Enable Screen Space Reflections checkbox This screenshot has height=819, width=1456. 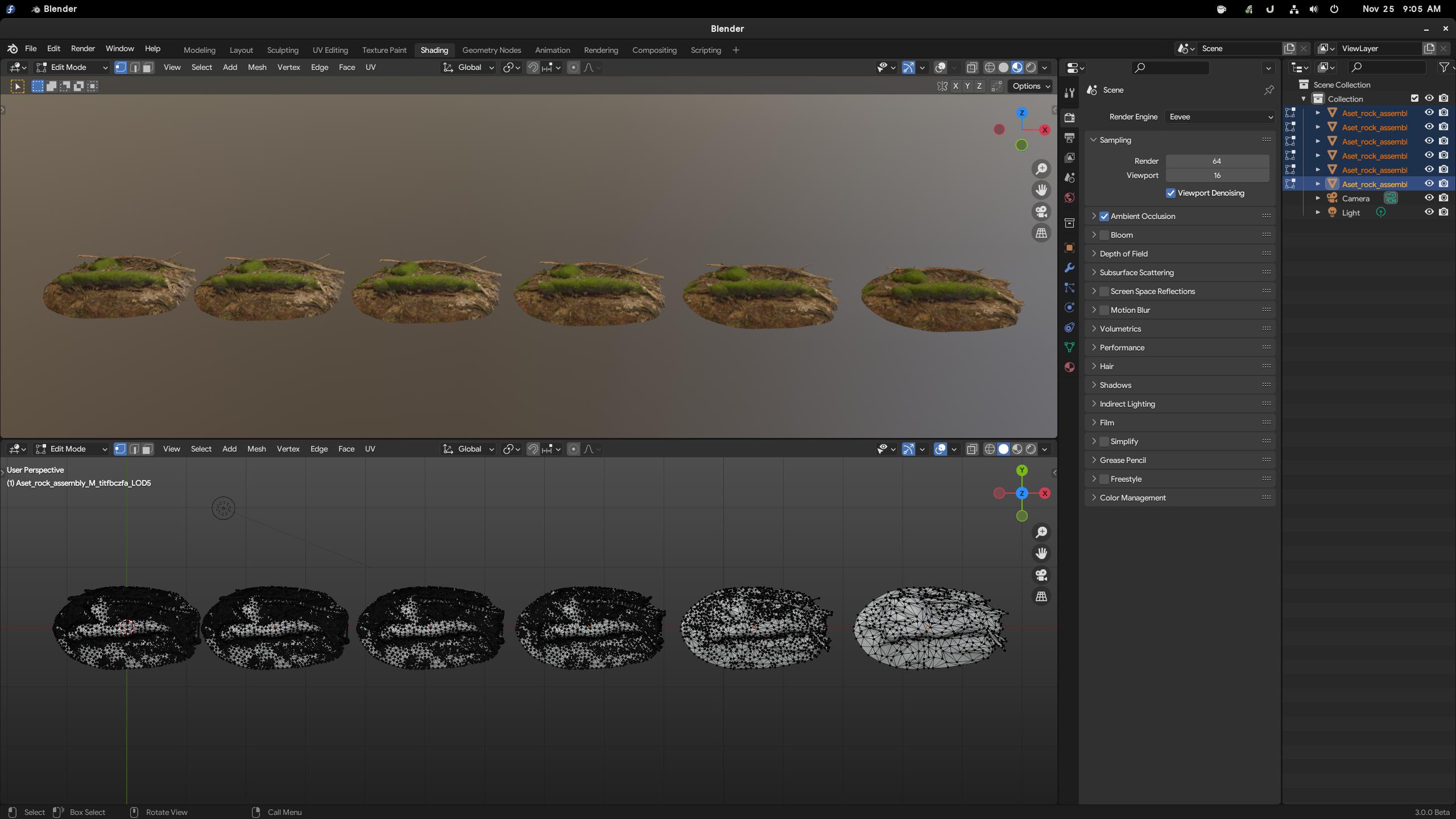(1104, 291)
